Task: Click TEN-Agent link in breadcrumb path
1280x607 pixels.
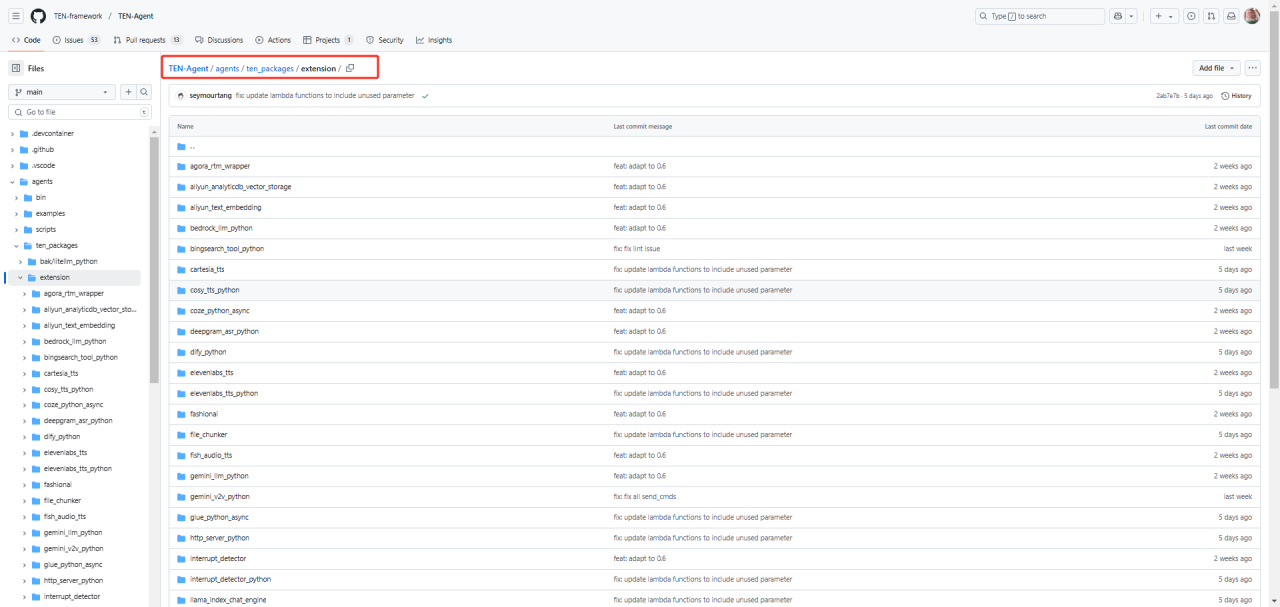Action: click(x=188, y=68)
